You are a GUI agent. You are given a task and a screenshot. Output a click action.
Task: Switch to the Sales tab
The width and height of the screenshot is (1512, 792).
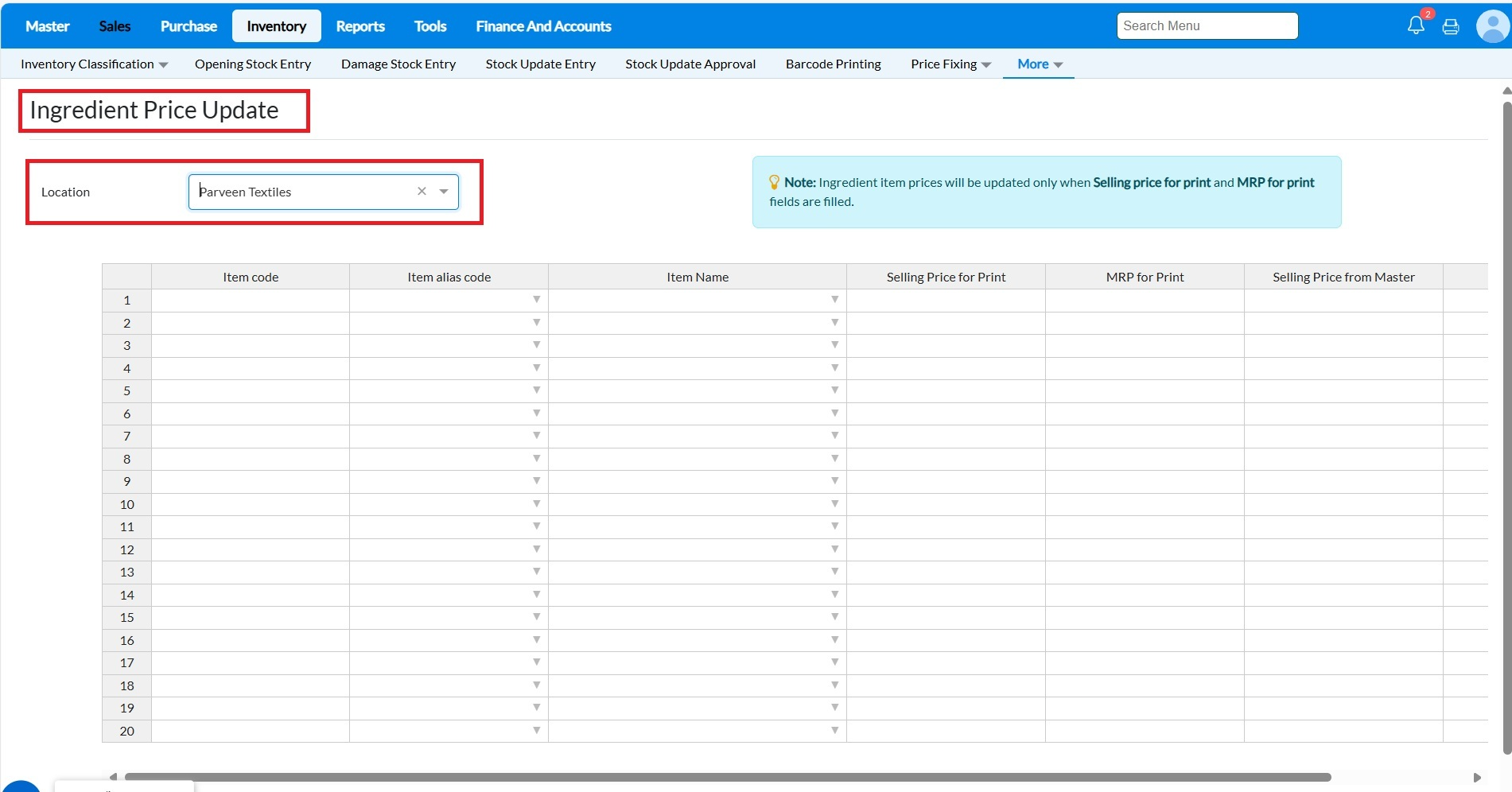(x=115, y=26)
